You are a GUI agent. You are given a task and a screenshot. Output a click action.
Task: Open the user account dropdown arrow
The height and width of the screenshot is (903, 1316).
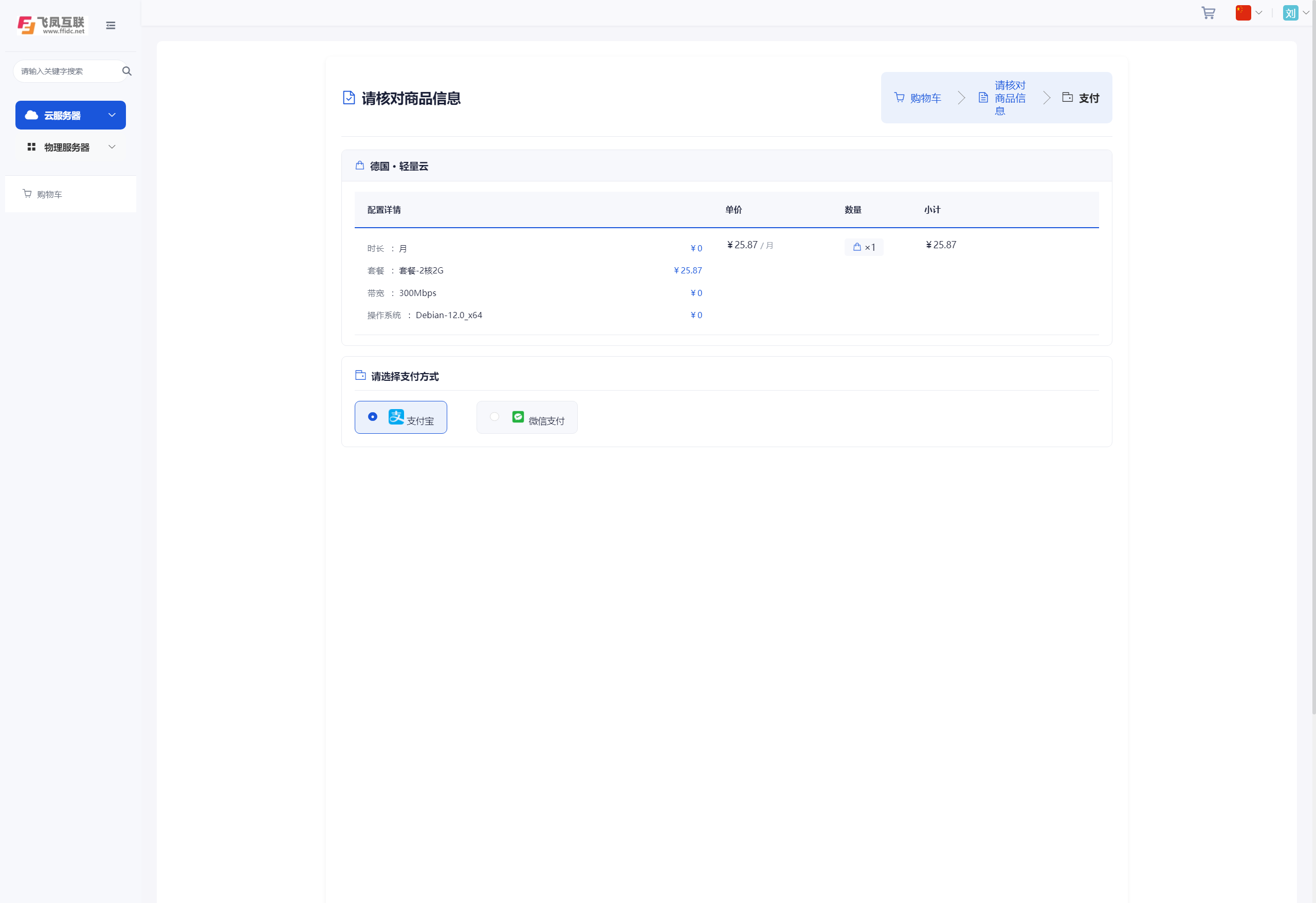[x=1306, y=13]
